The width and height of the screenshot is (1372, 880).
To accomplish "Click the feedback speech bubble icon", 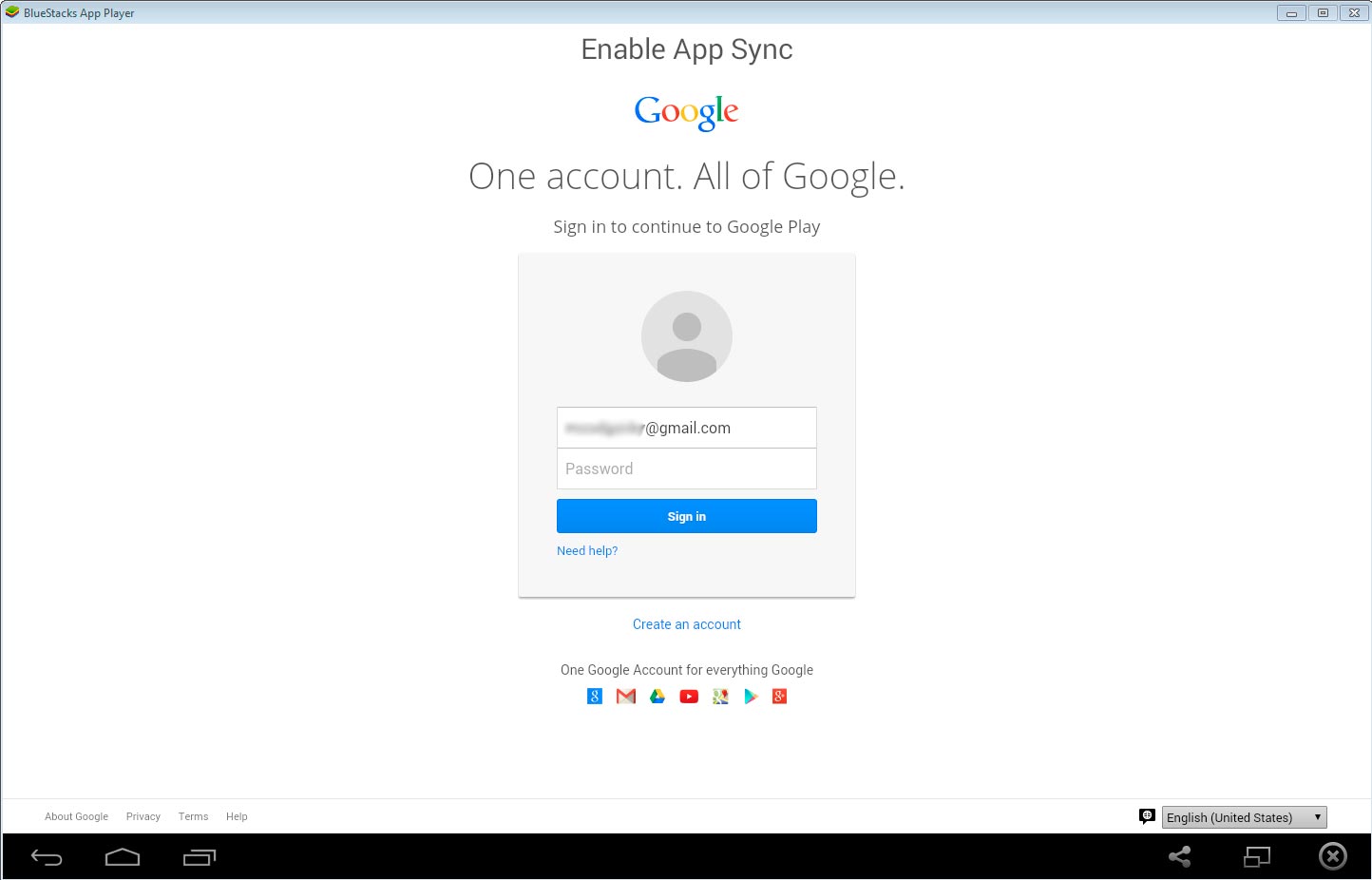I will (x=1147, y=816).
